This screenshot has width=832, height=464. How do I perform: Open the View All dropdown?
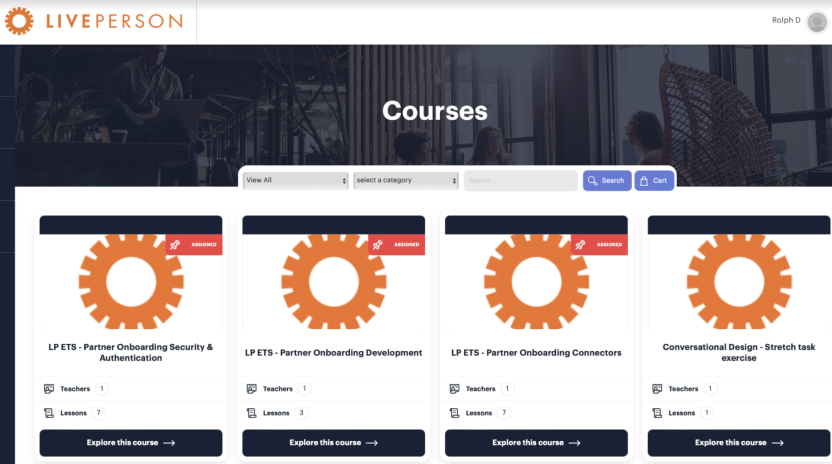tap(296, 181)
